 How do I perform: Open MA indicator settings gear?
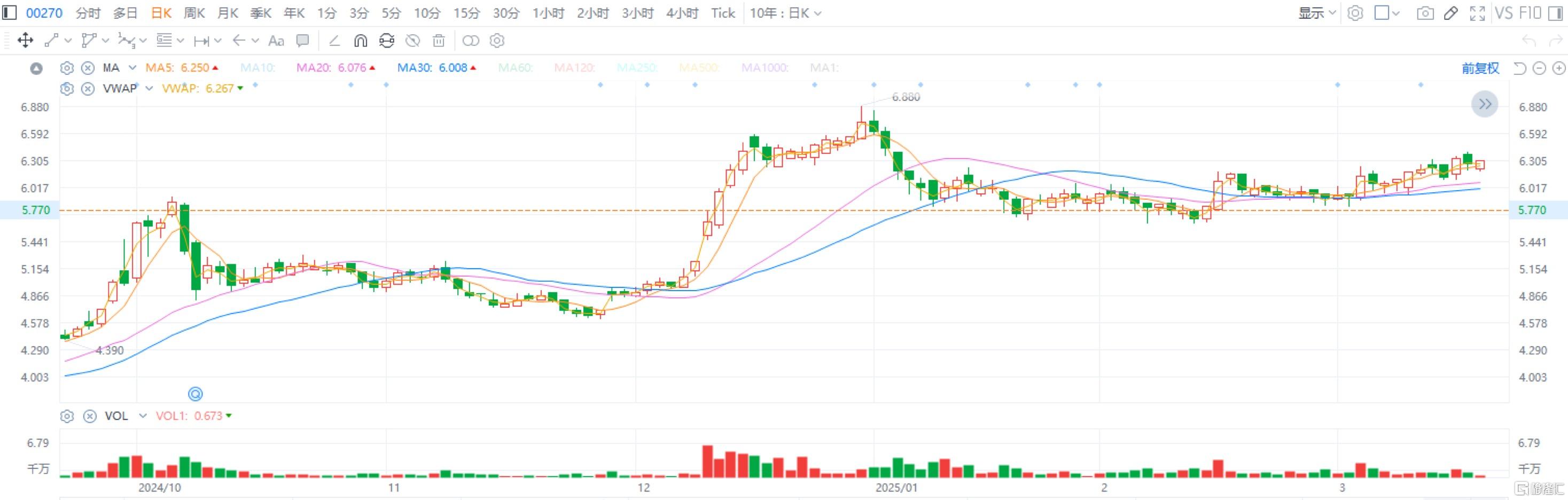pos(67,68)
